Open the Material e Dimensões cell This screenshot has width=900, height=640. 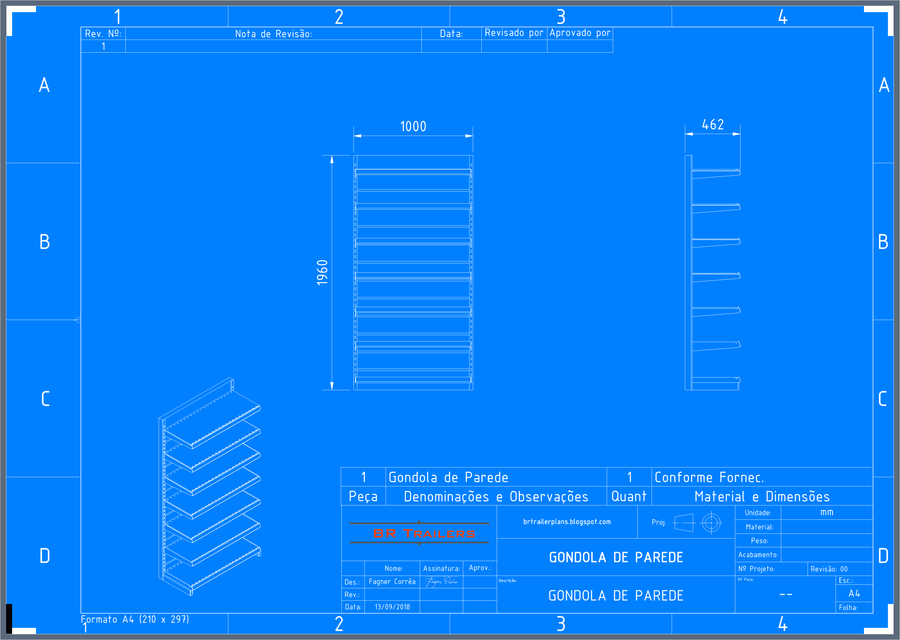point(764,496)
